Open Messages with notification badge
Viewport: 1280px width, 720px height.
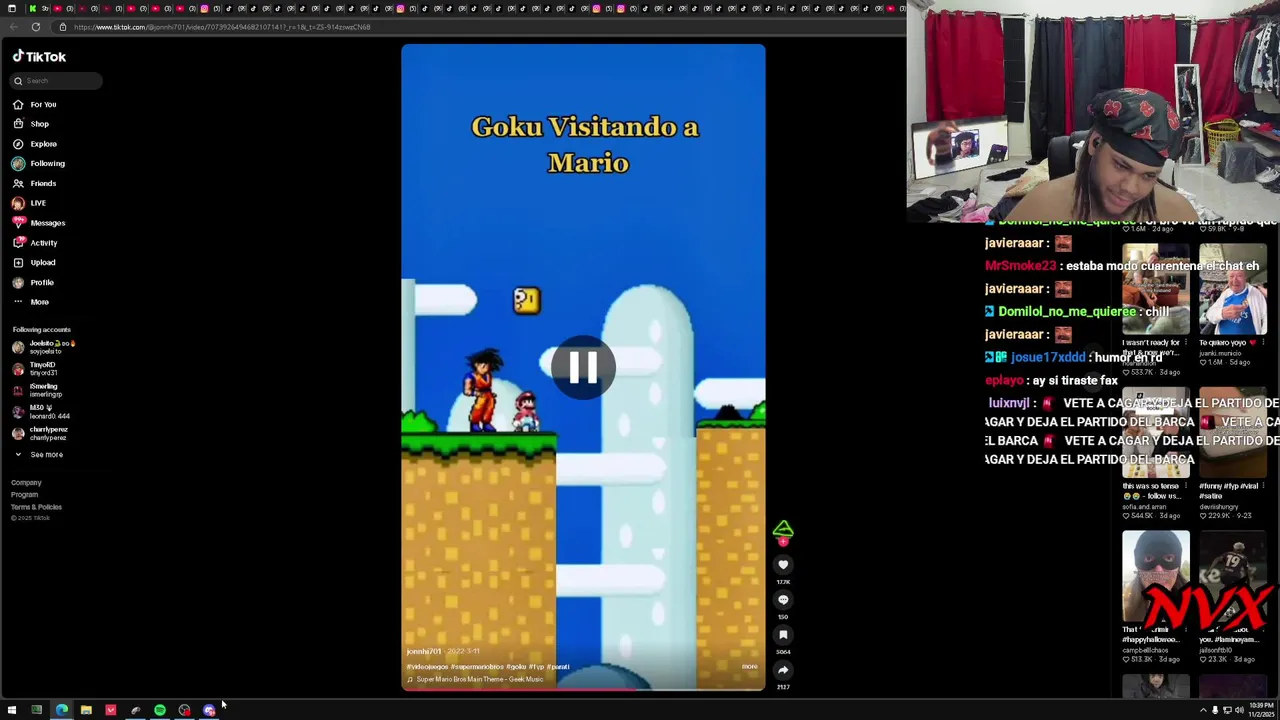pyautogui.click(x=38, y=223)
